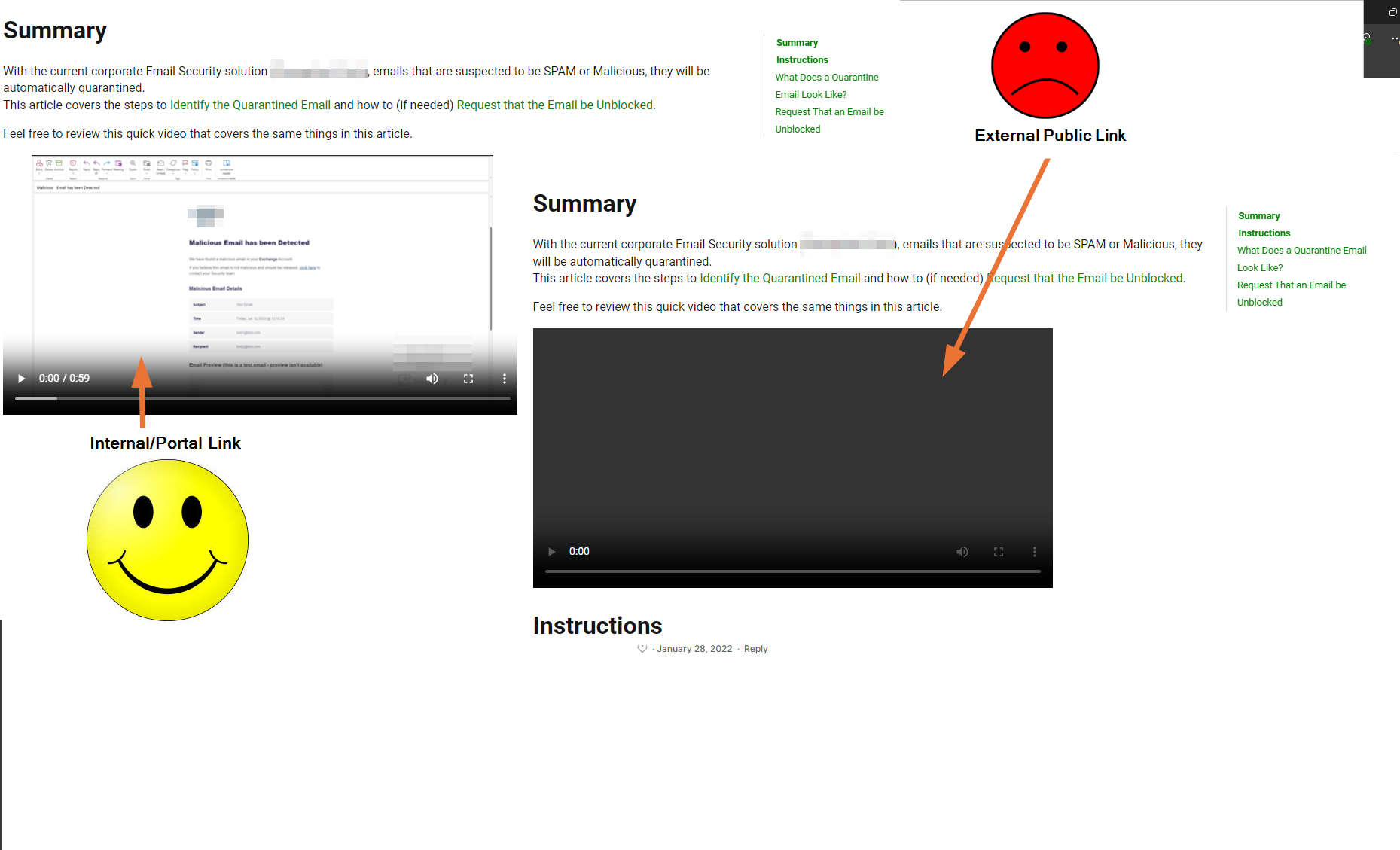Open Identify the Quarantined Email link, left article
Viewport: 1400px width, 850px height.
tap(250, 105)
